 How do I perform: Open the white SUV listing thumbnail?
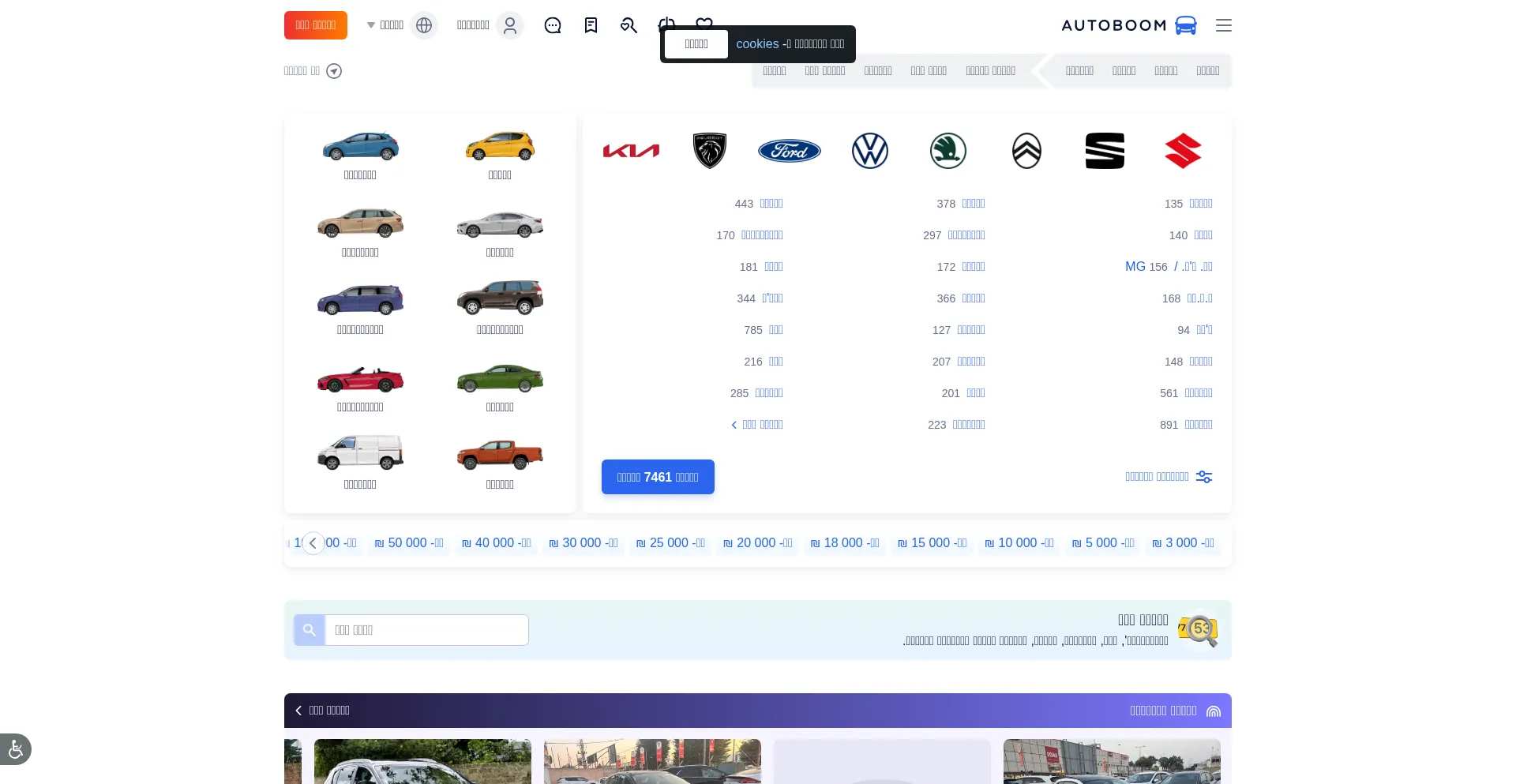(422, 761)
